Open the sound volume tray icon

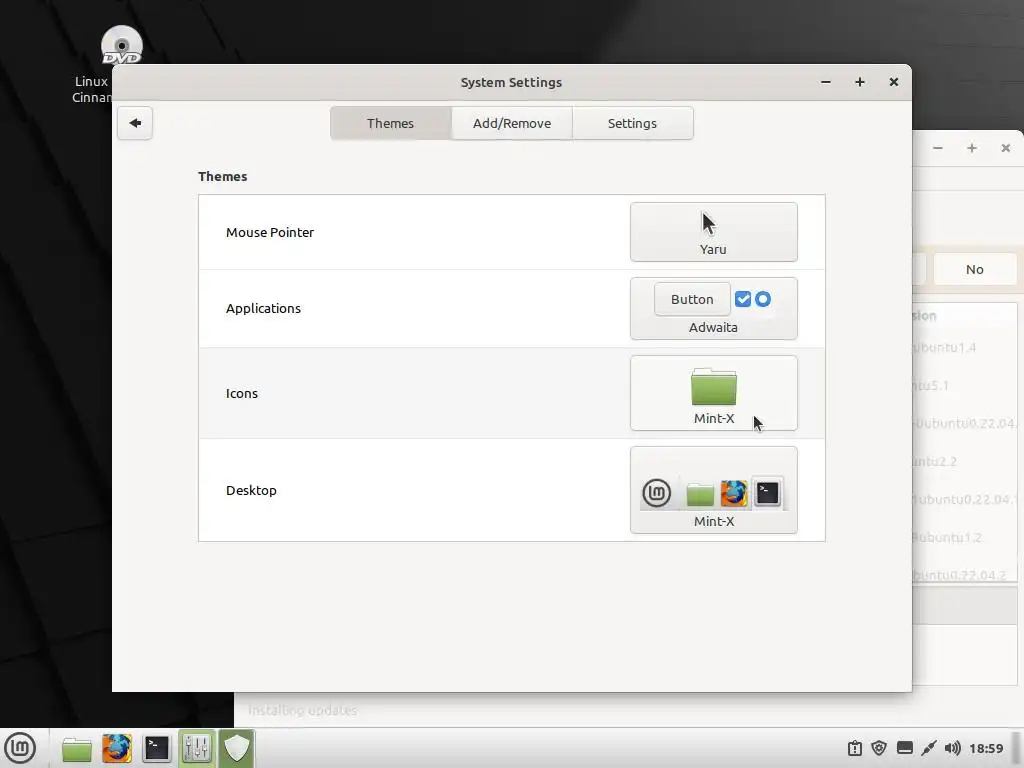(953, 748)
